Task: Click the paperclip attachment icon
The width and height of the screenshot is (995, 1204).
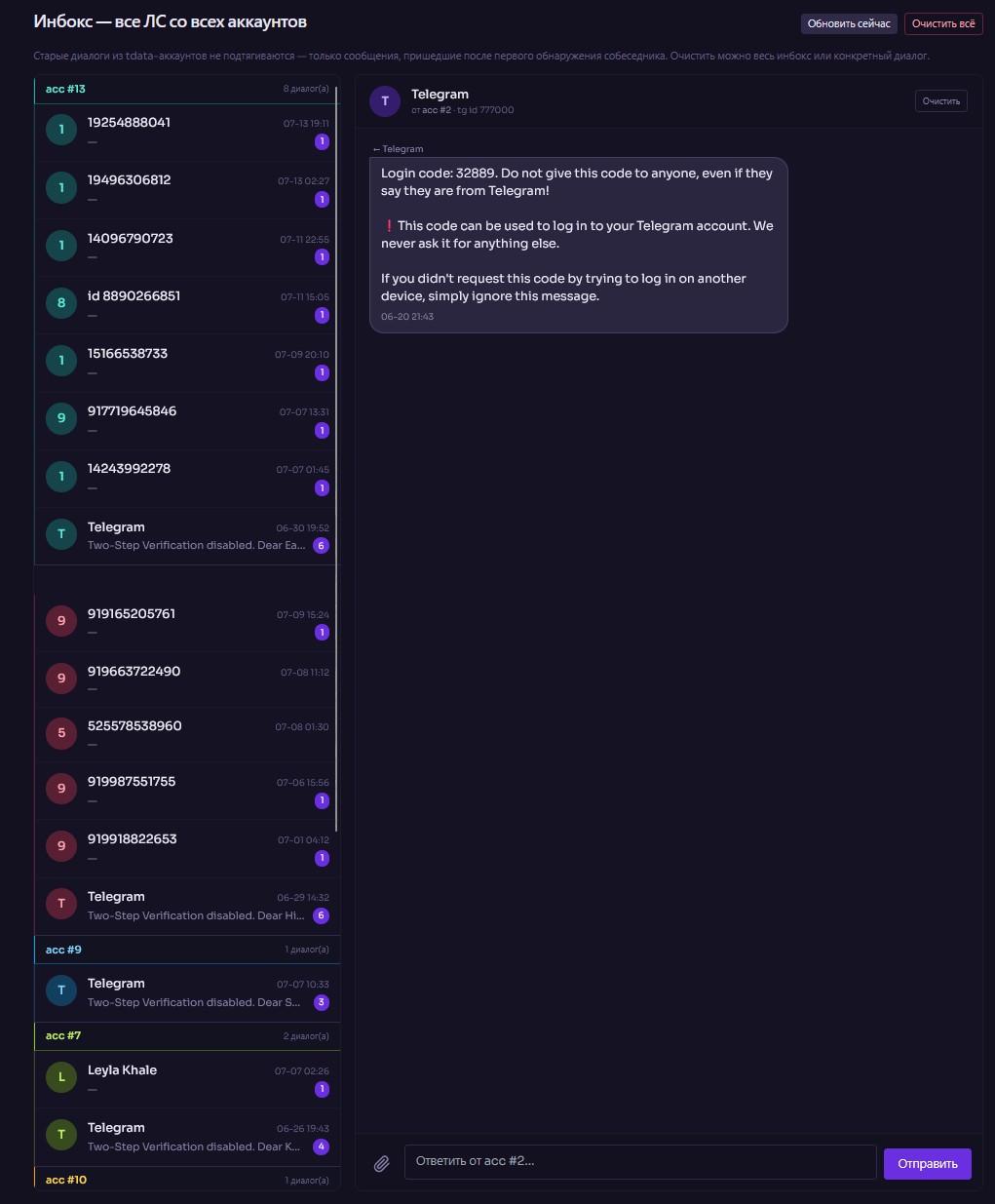Action: tap(382, 1163)
